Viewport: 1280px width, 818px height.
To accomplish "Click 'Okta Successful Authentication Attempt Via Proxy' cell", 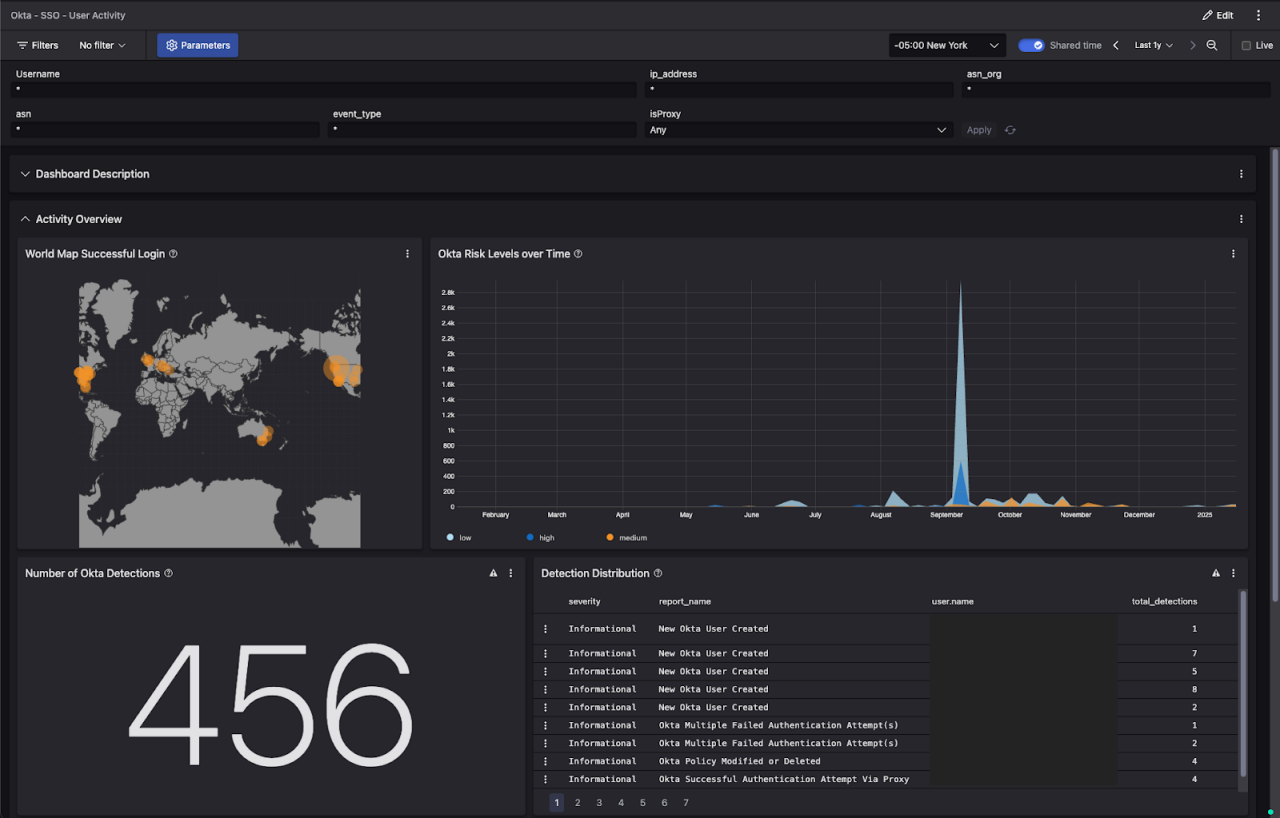I will [784, 779].
